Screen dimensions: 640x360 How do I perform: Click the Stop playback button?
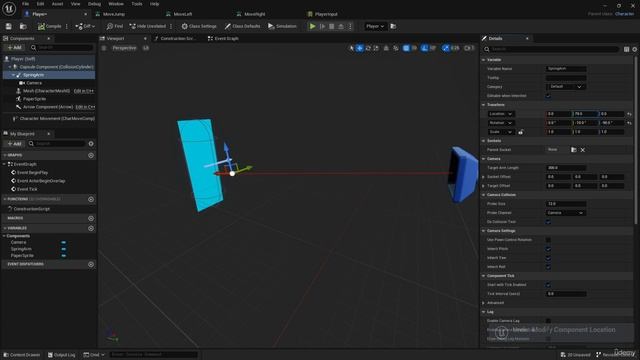[x=331, y=26]
